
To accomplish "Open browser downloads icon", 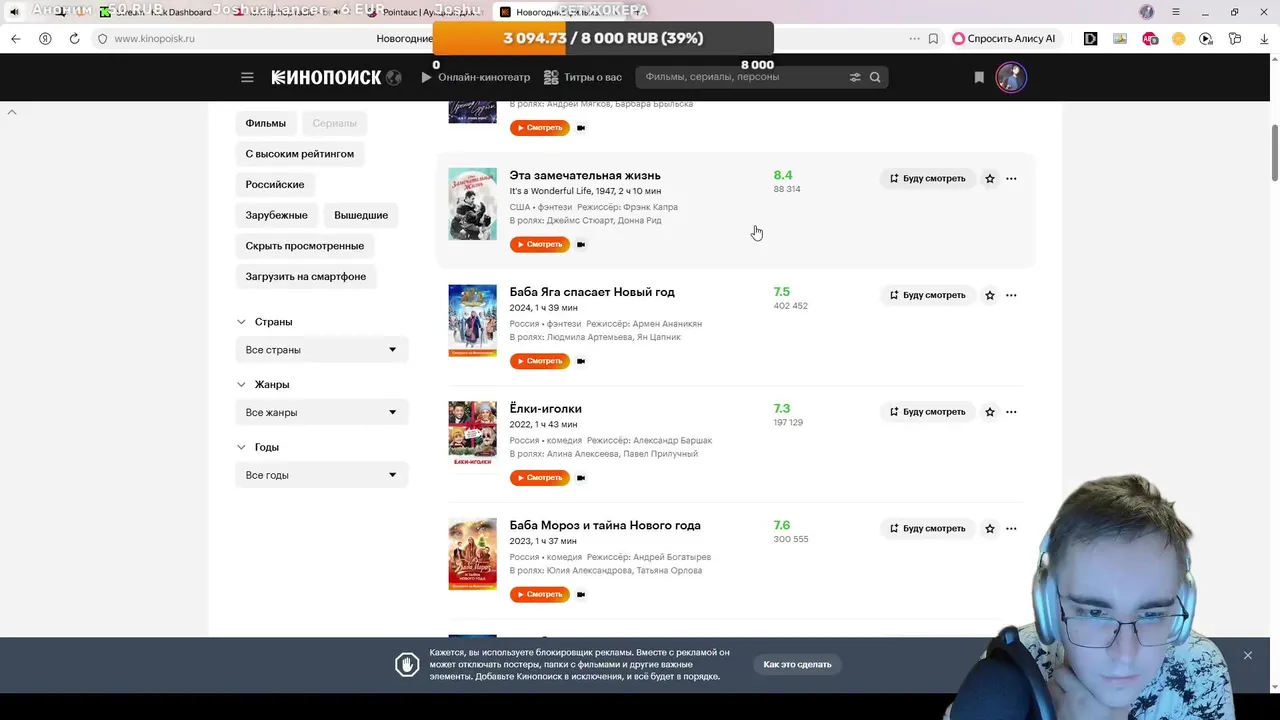I will tap(1263, 38).
